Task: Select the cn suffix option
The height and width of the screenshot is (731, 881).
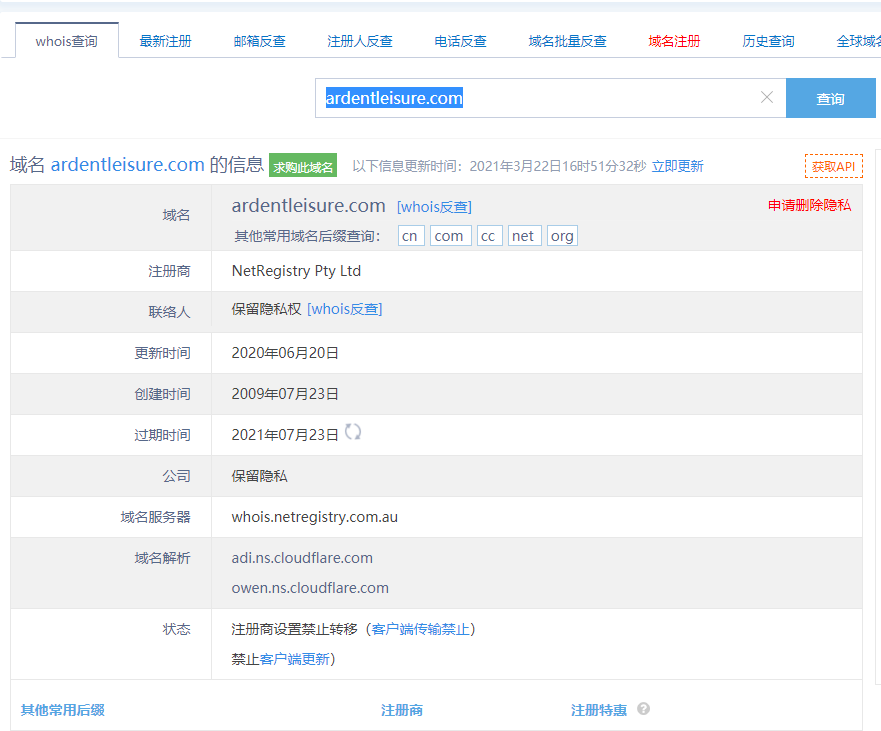Action: click(x=410, y=236)
